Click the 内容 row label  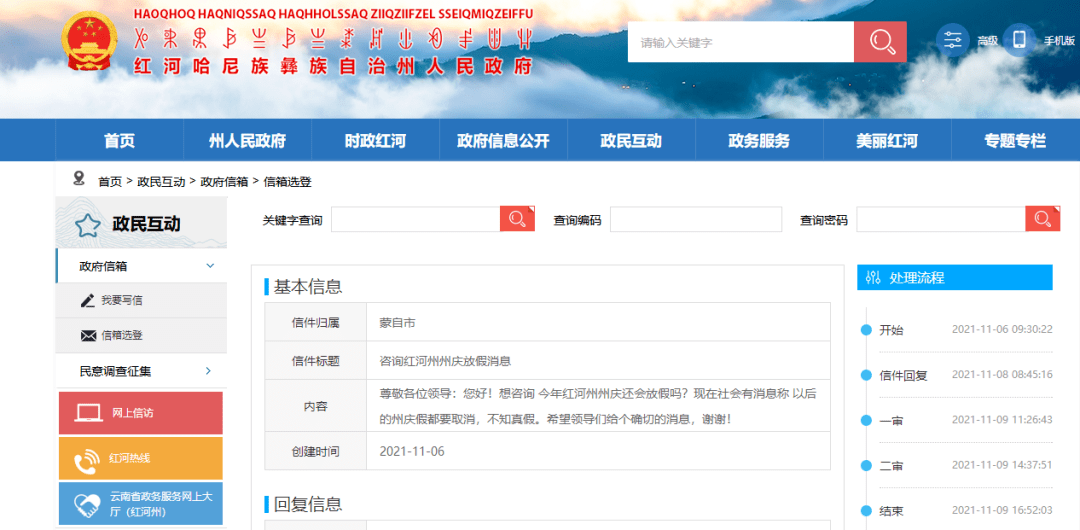click(315, 406)
